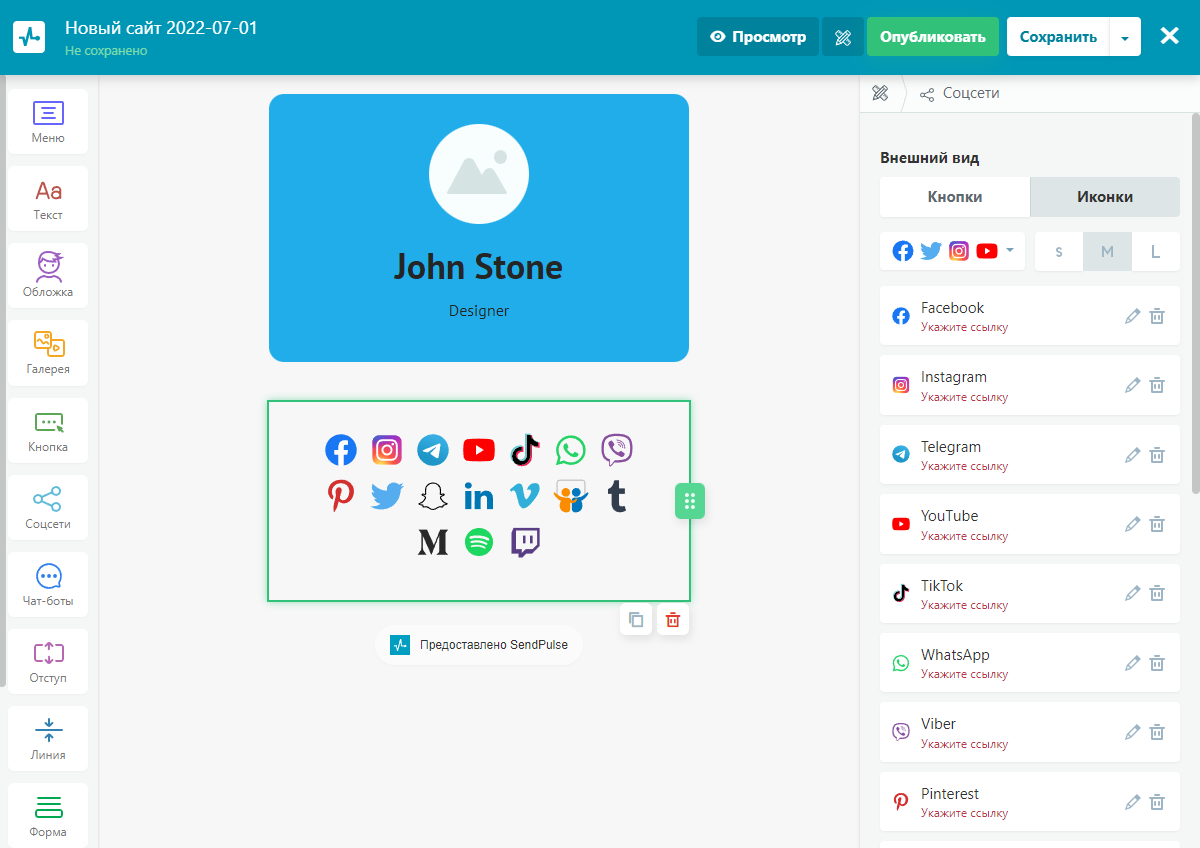Open Сохранить dropdown arrow
The height and width of the screenshot is (848, 1200).
1125,37
